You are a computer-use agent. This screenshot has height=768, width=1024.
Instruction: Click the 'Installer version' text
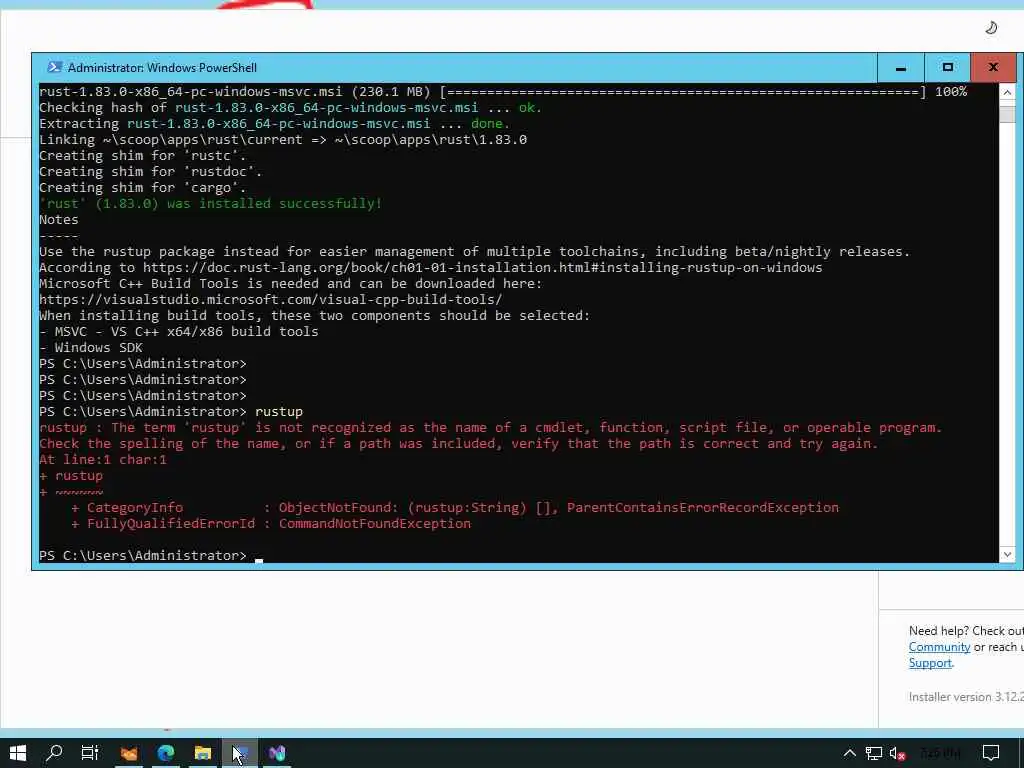(x=966, y=697)
